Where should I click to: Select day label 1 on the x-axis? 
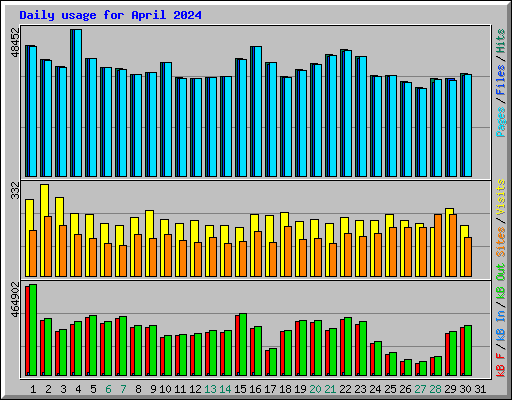pyautogui.click(x=33, y=389)
